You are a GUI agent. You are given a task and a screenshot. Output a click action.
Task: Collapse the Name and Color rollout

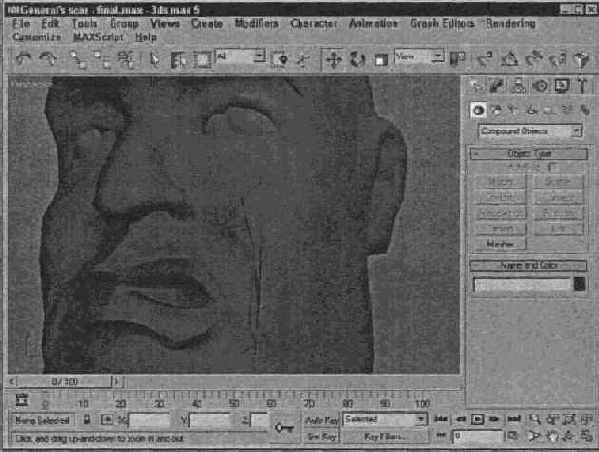pos(528,265)
